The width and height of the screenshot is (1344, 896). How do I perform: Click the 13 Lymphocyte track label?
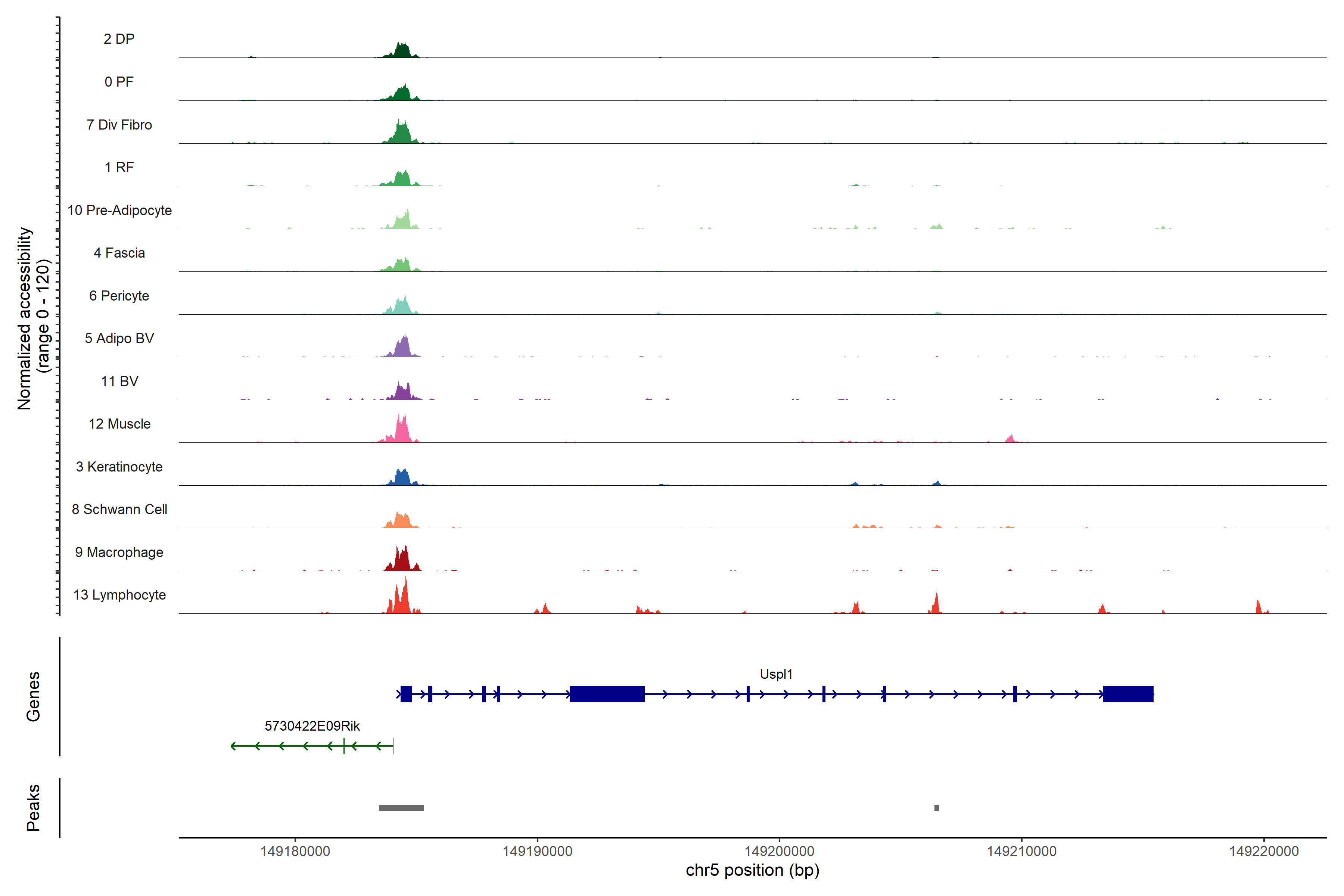click(x=119, y=595)
